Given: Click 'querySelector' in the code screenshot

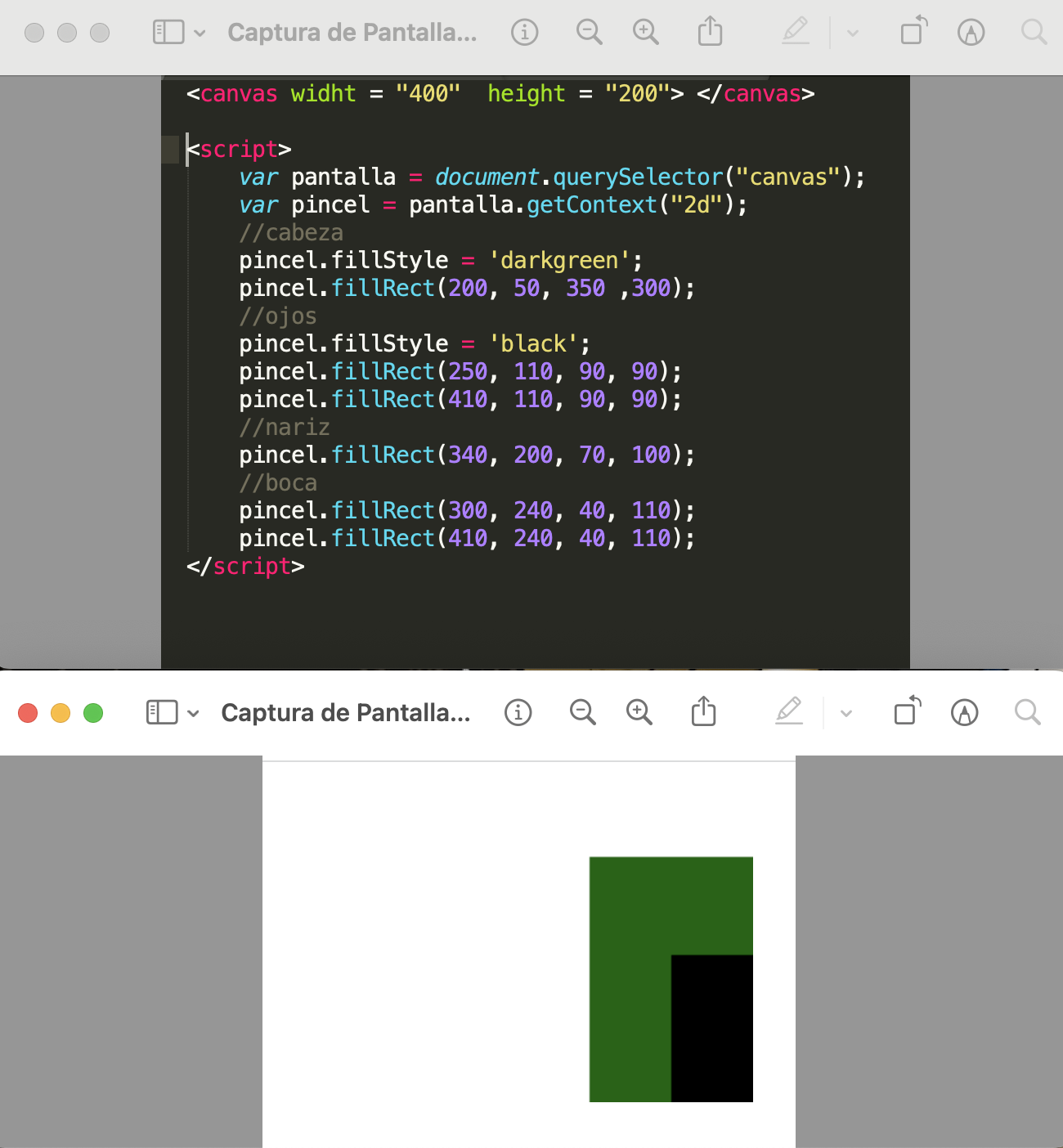Looking at the screenshot, I should 638,177.
